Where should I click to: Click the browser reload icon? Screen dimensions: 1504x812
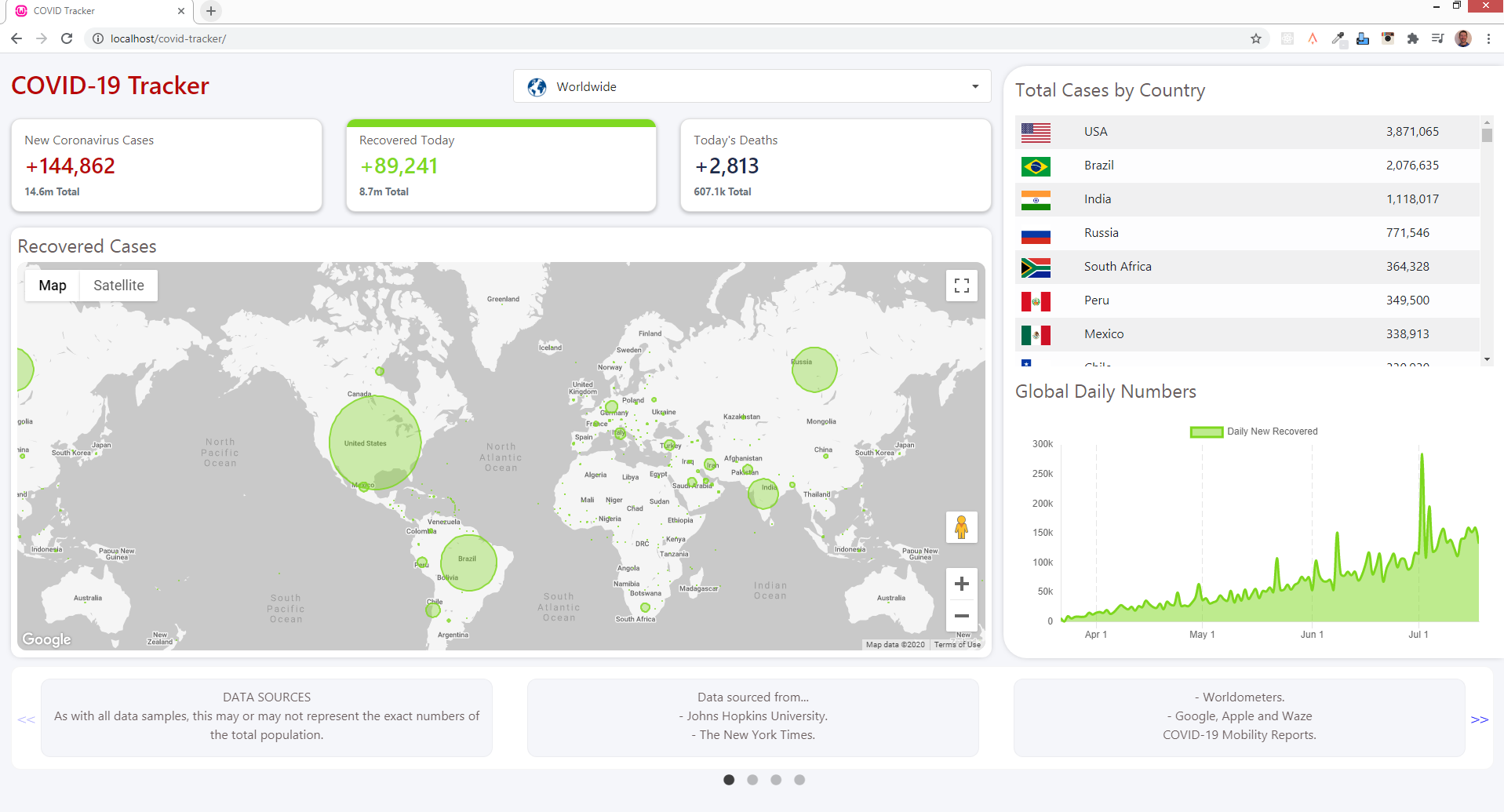(67, 38)
